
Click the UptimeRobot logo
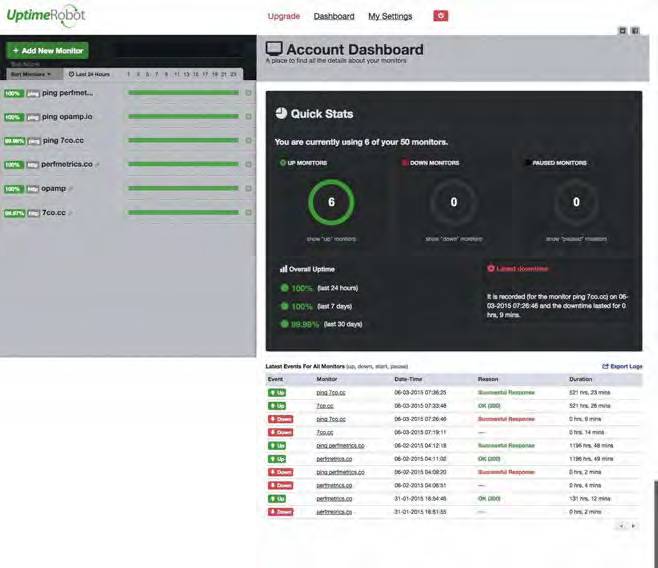point(46,16)
